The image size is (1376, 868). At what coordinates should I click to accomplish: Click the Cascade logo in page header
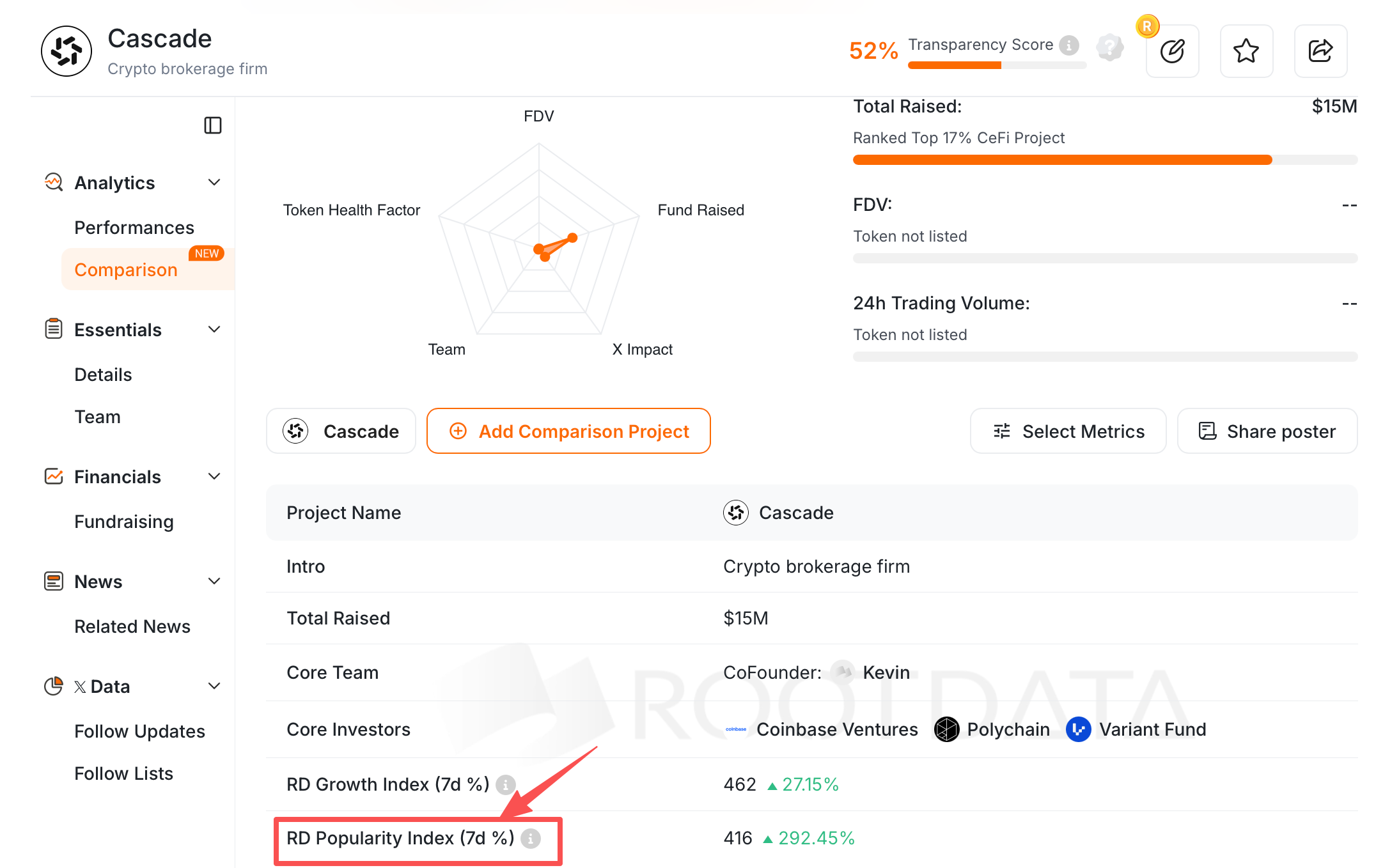tap(66, 51)
